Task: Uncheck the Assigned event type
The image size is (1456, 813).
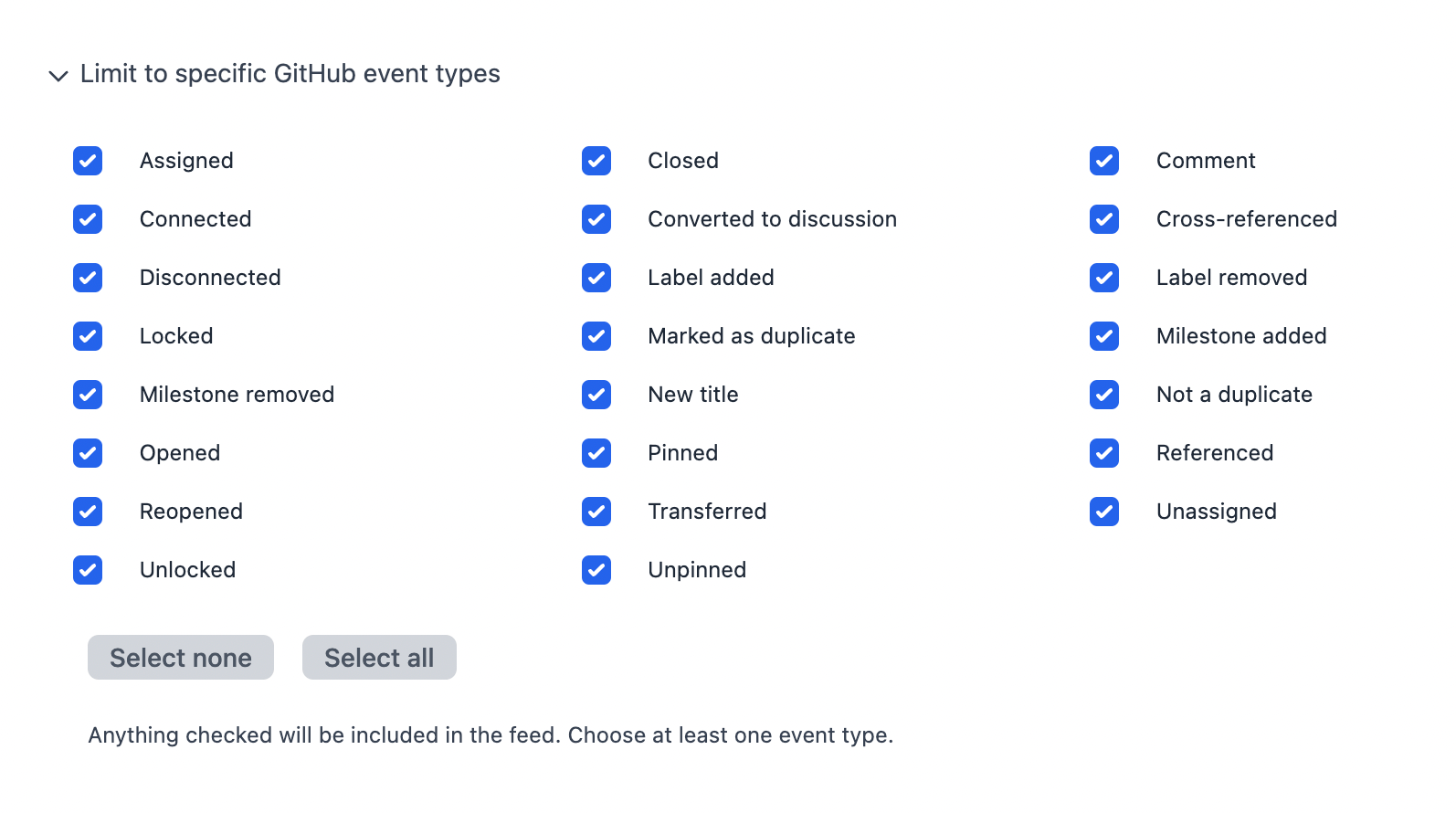Action: [x=88, y=161]
